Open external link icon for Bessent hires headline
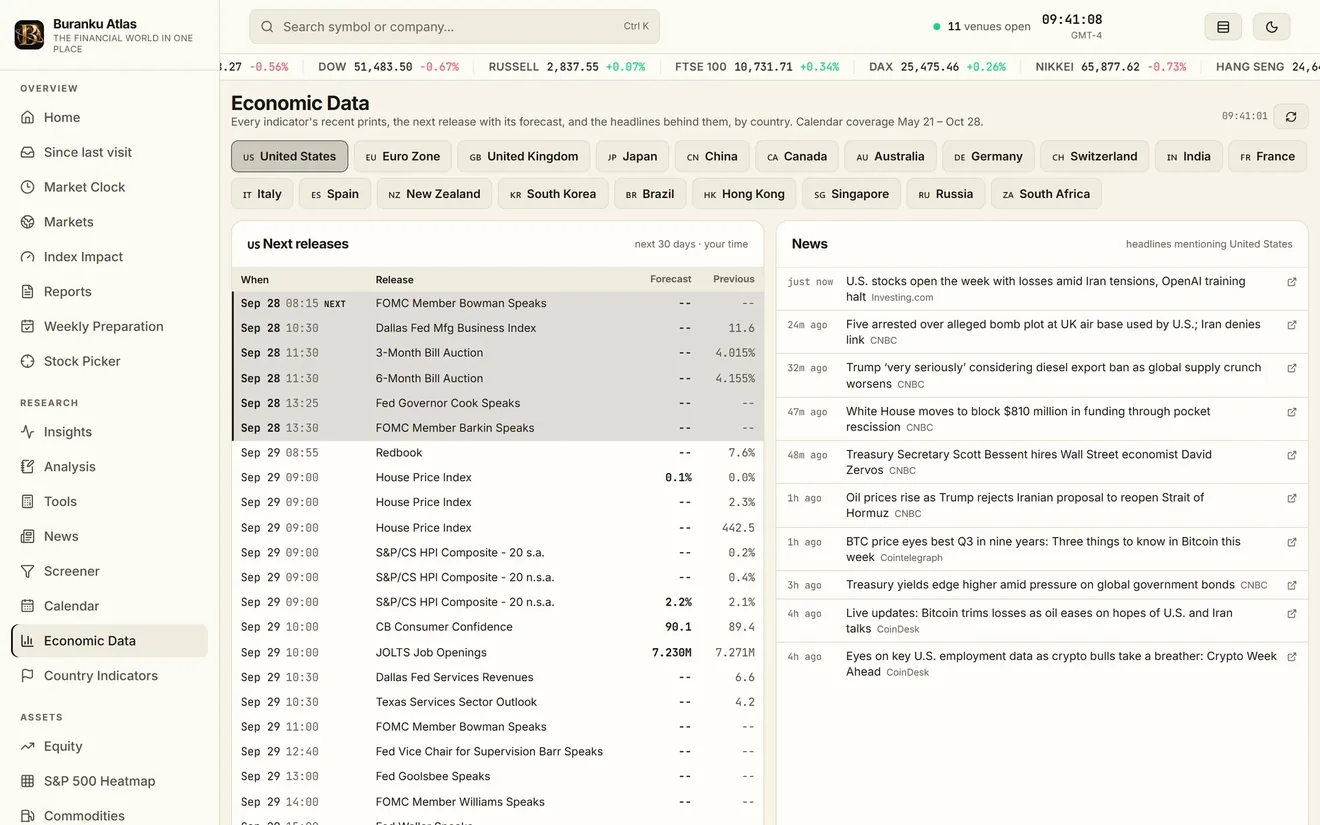This screenshot has width=1320, height=825. pos(1292,455)
